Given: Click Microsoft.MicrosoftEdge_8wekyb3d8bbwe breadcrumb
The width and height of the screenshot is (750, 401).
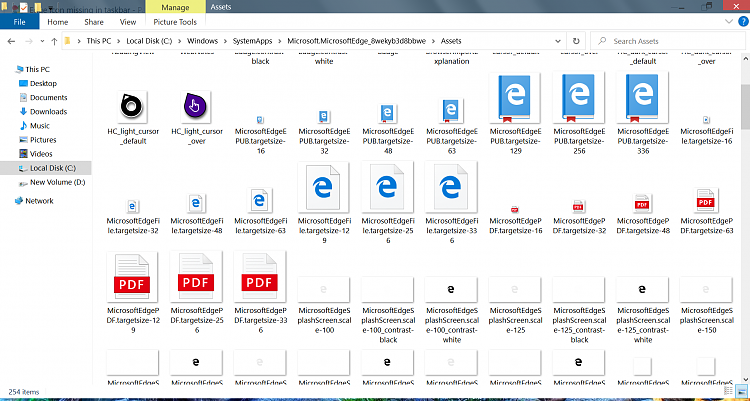Looking at the screenshot, I should [356, 41].
